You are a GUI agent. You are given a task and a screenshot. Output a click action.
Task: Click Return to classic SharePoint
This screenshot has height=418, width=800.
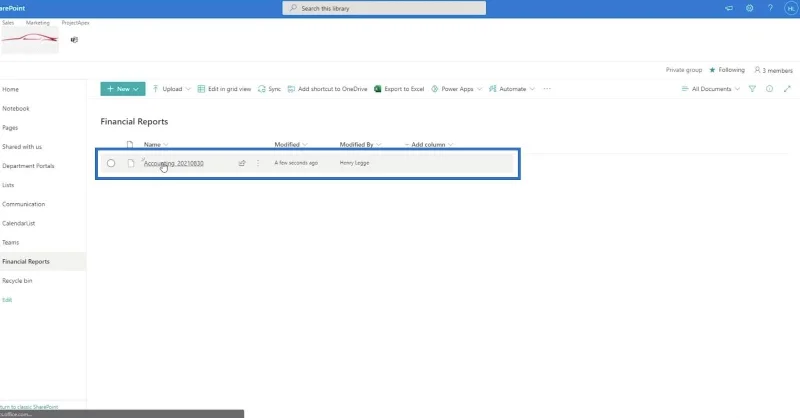29,407
